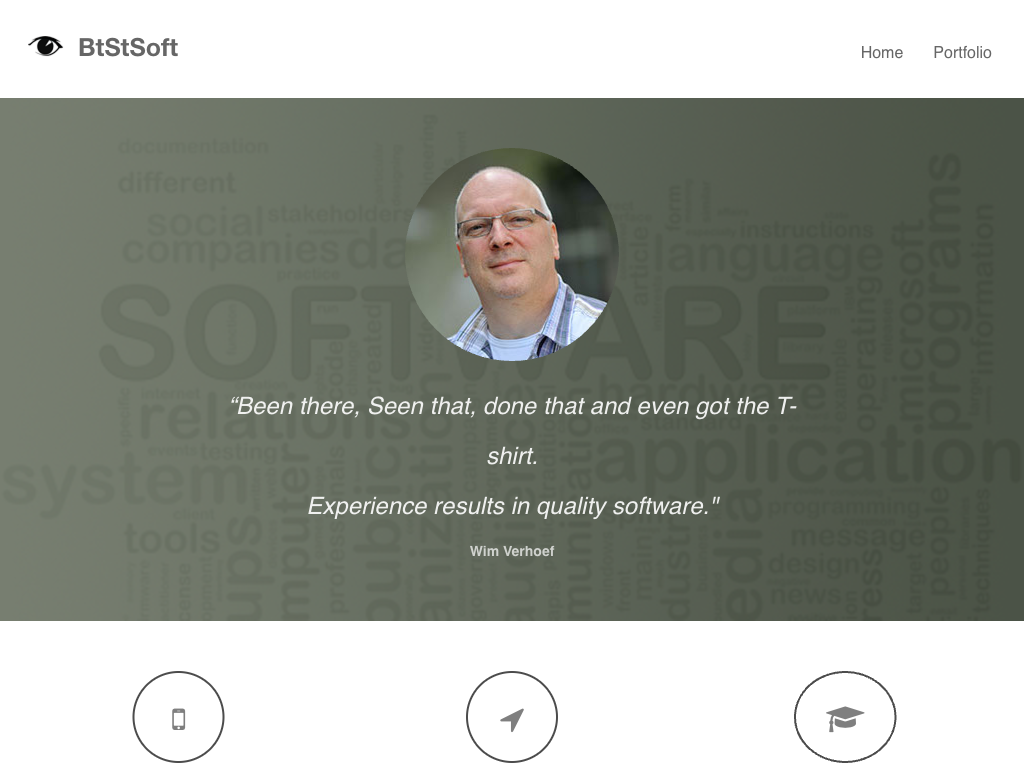Viewport: 1024px width, 768px height.
Task: Click the word "system" in the word cloud
Action: (124, 482)
